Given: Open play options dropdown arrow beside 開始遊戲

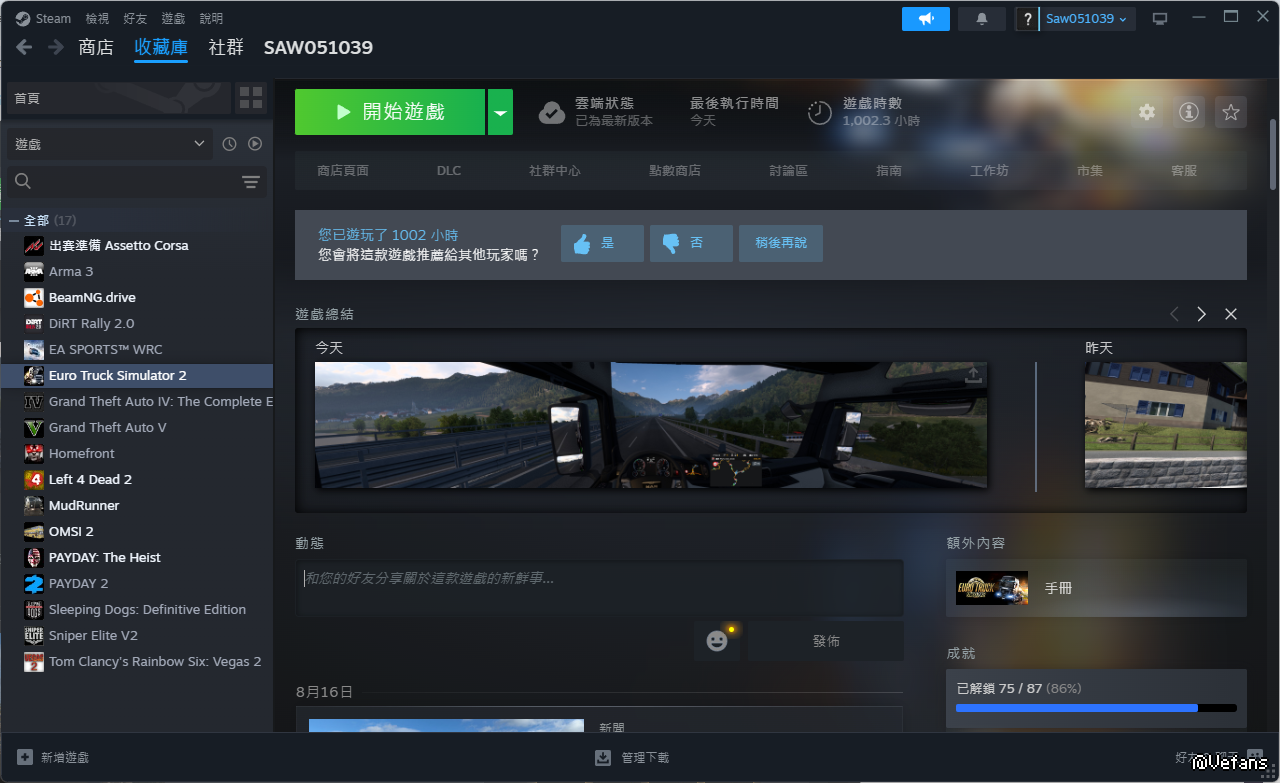Looking at the screenshot, I should (x=500, y=112).
